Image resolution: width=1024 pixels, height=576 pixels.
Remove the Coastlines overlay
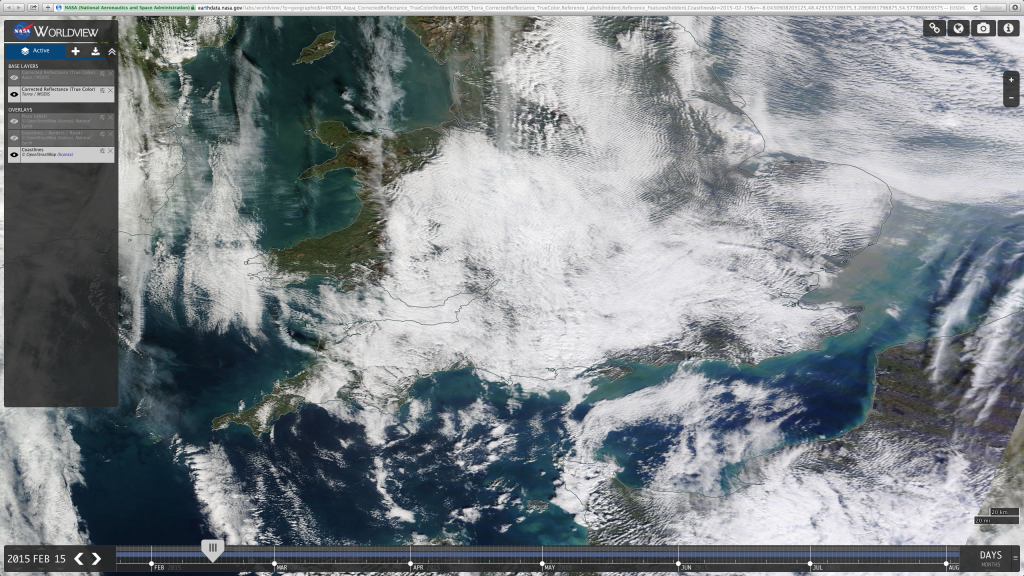(x=110, y=151)
